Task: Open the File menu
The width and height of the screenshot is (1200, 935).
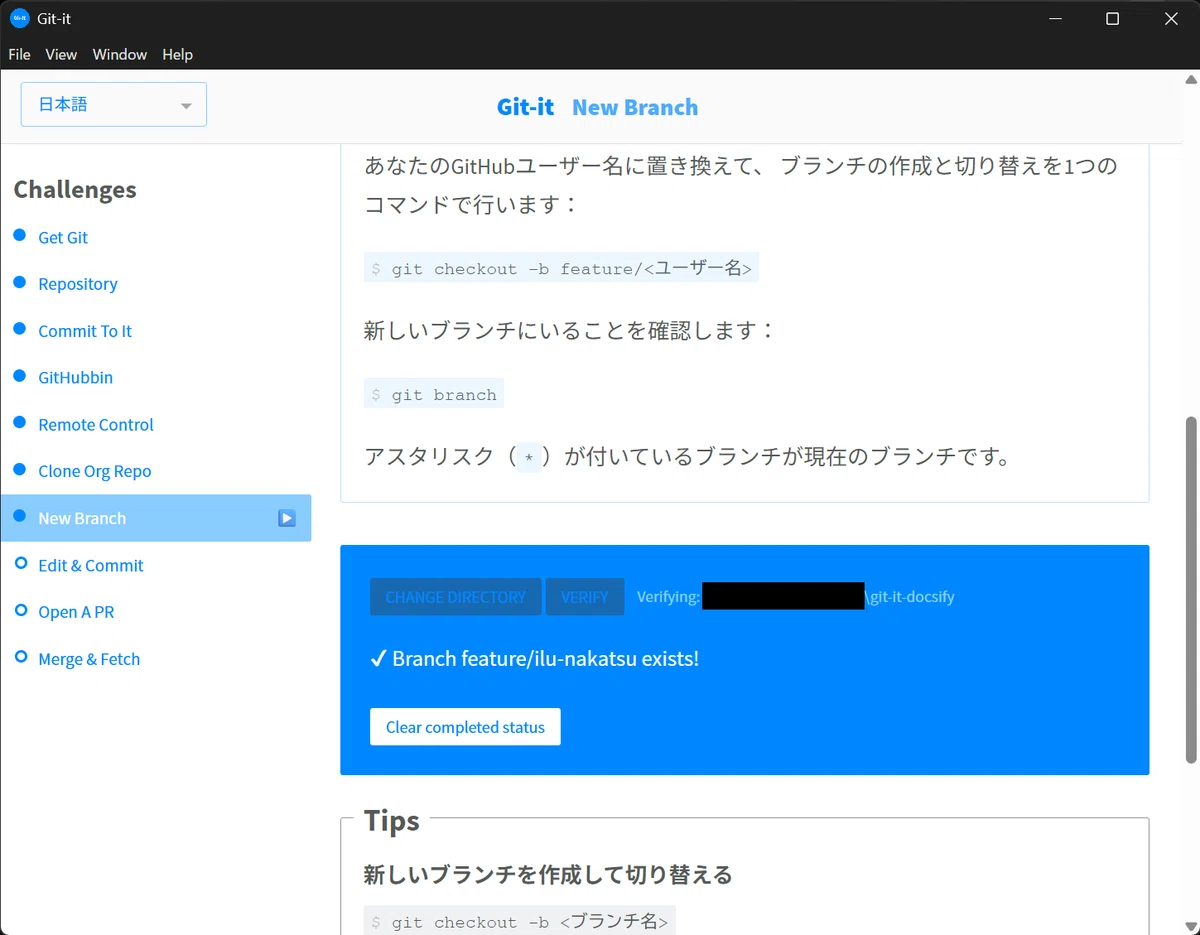Action: 19,54
